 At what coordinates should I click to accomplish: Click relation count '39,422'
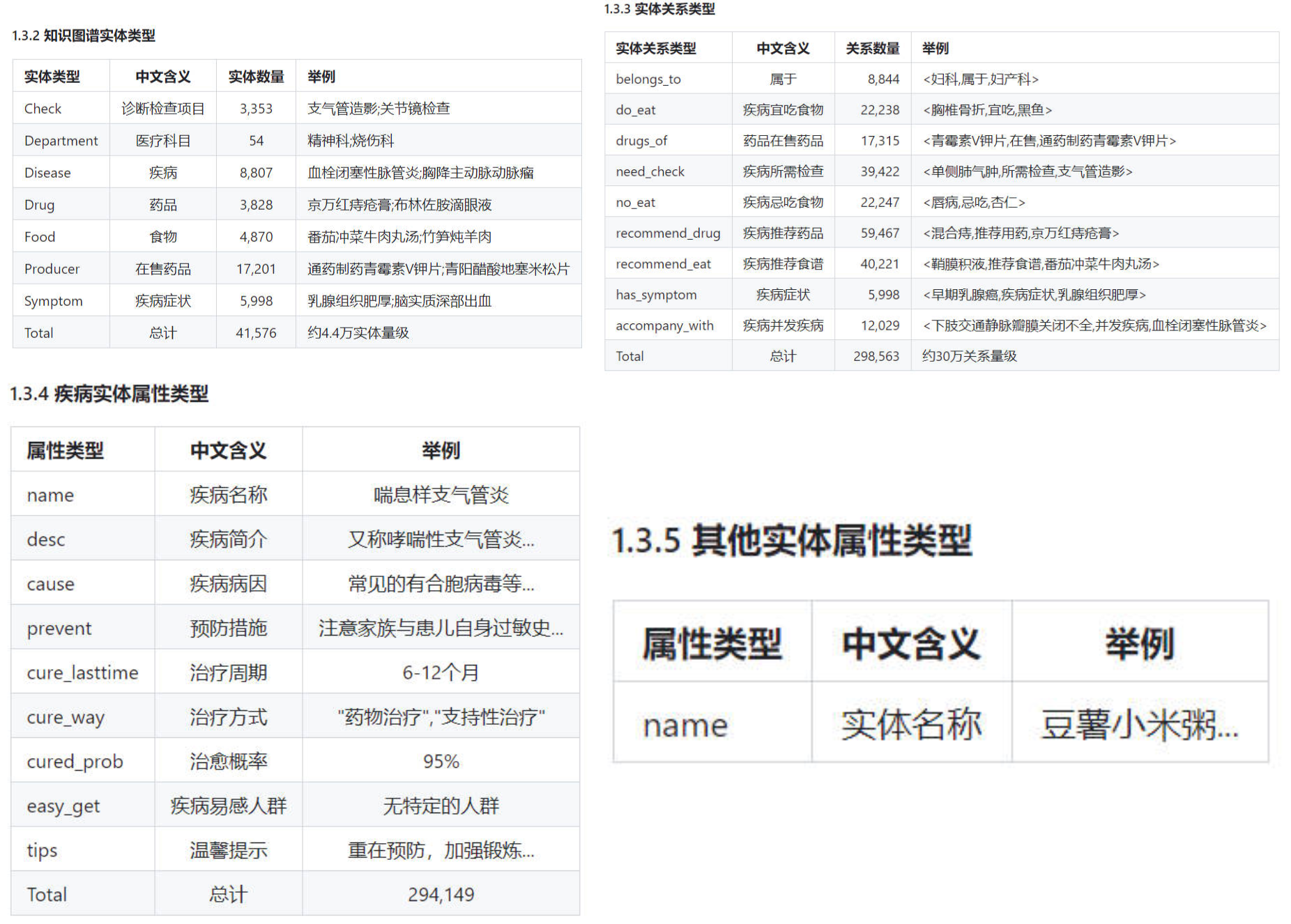click(x=880, y=171)
